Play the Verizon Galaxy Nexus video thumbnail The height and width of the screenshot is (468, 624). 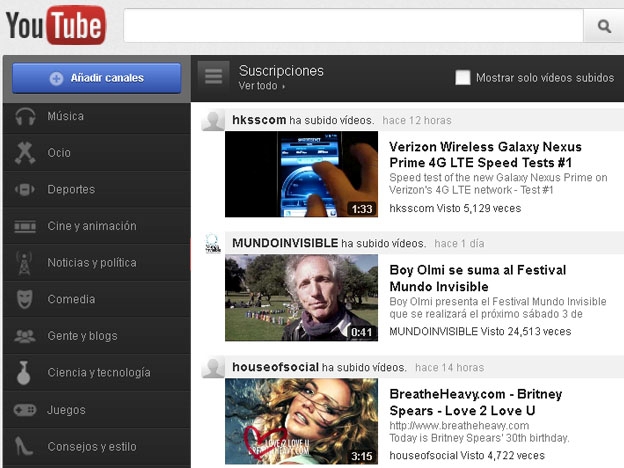(301, 174)
